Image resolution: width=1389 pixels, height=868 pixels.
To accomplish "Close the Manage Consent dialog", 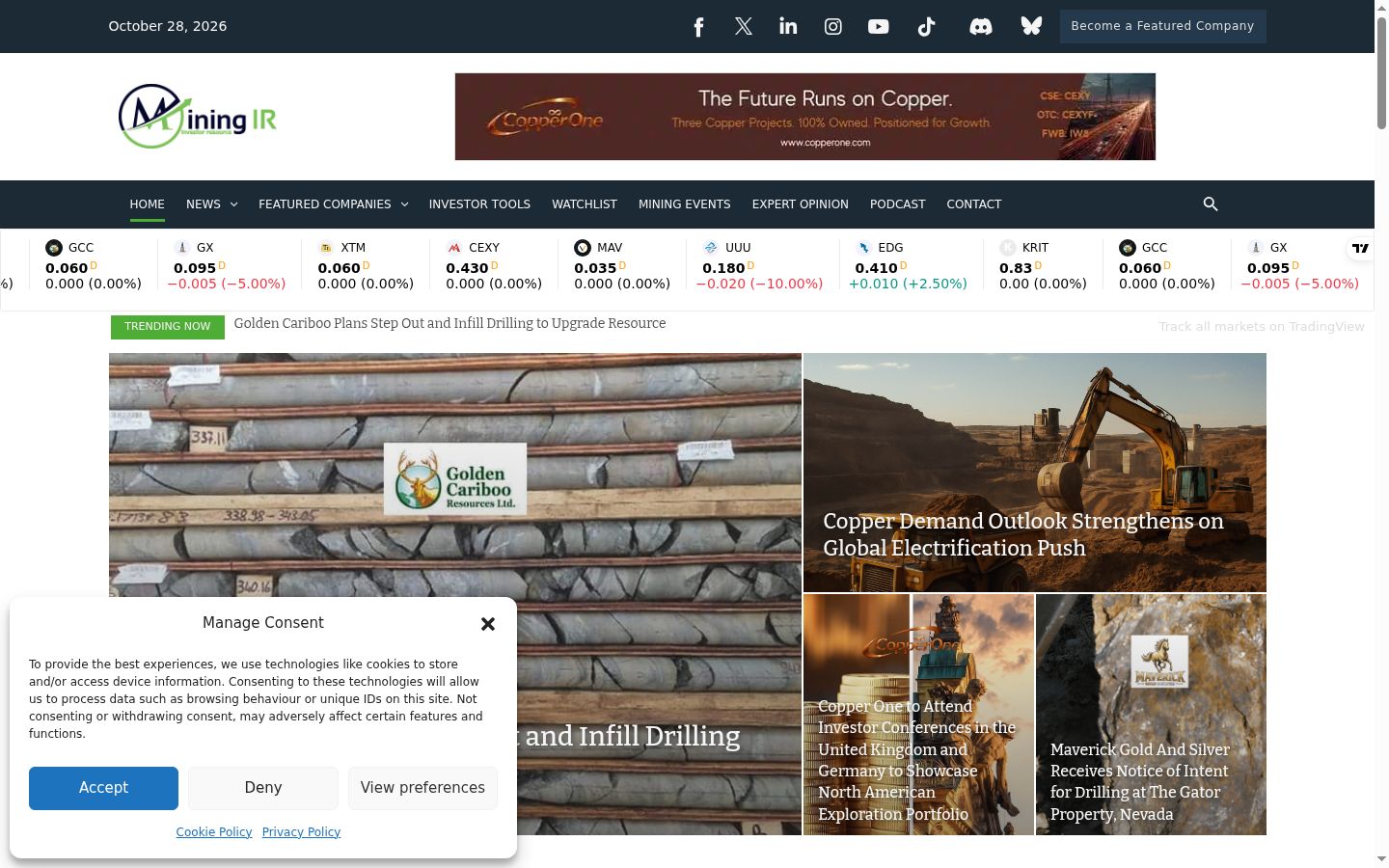I will point(488,624).
